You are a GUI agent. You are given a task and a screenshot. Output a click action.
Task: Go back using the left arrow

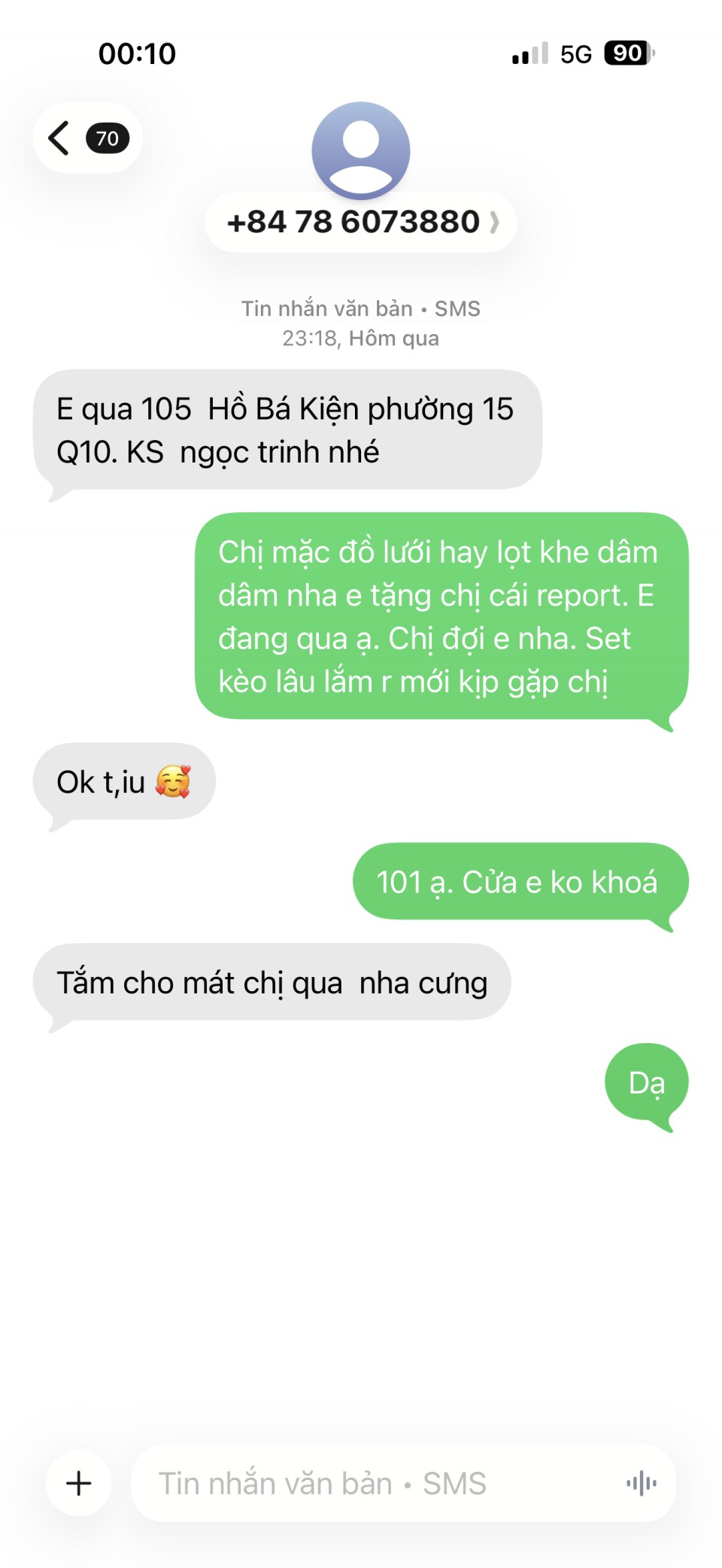[x=59, y=138]
